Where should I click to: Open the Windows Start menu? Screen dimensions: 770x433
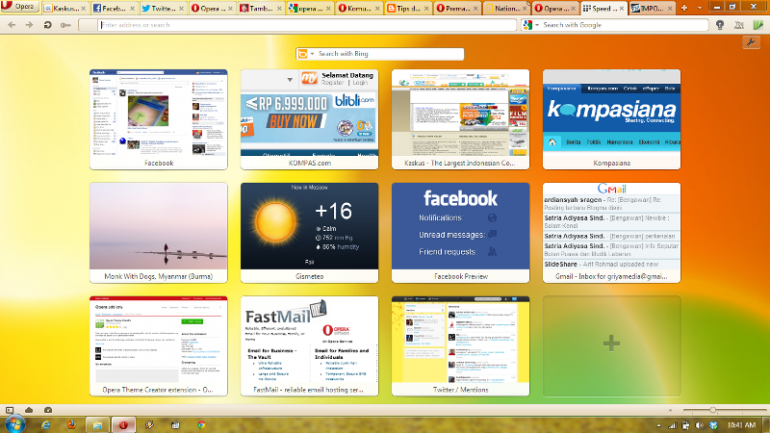(x=15, y=425)
